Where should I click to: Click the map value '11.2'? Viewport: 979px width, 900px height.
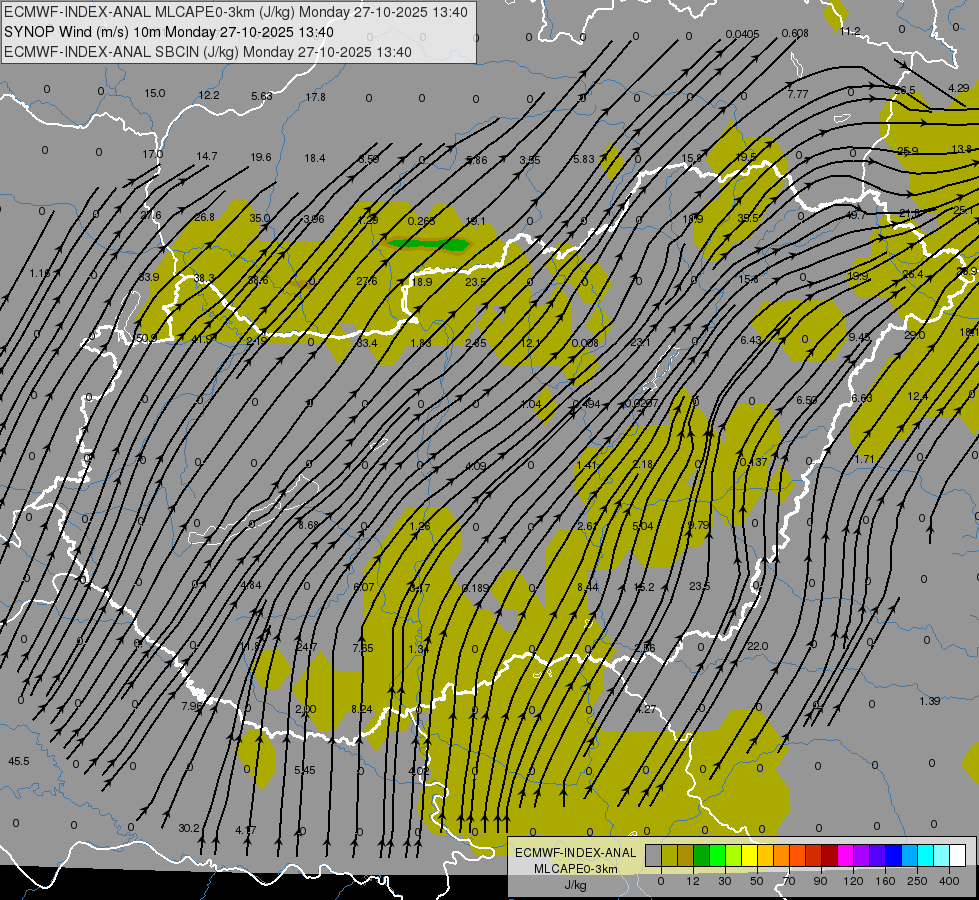click(x=850, y=31)
